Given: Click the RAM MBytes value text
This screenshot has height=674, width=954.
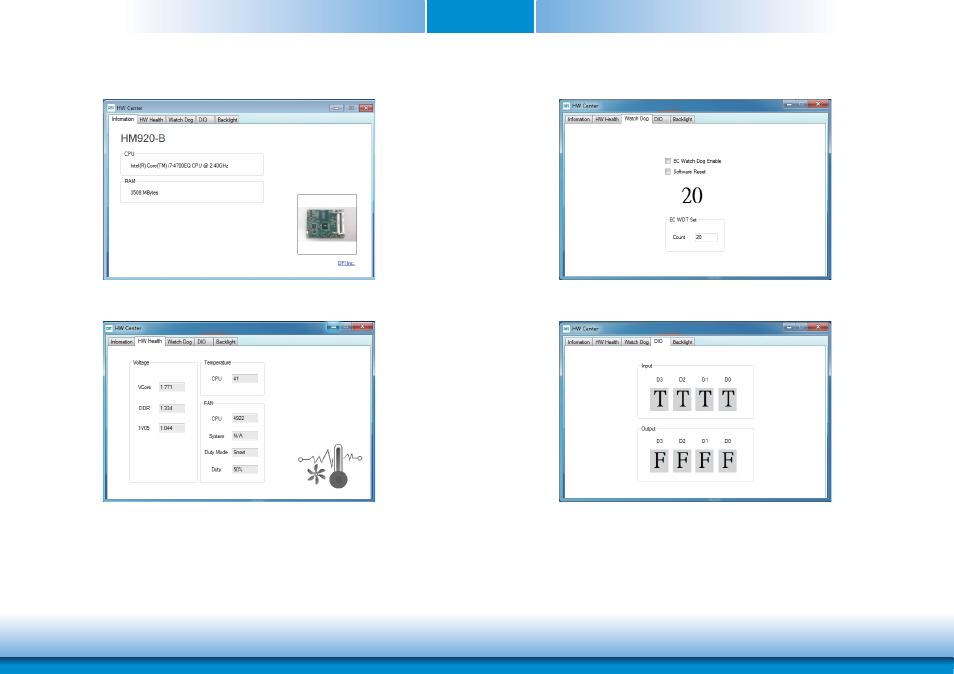Looking at the screenshot, I should point(144,193).
